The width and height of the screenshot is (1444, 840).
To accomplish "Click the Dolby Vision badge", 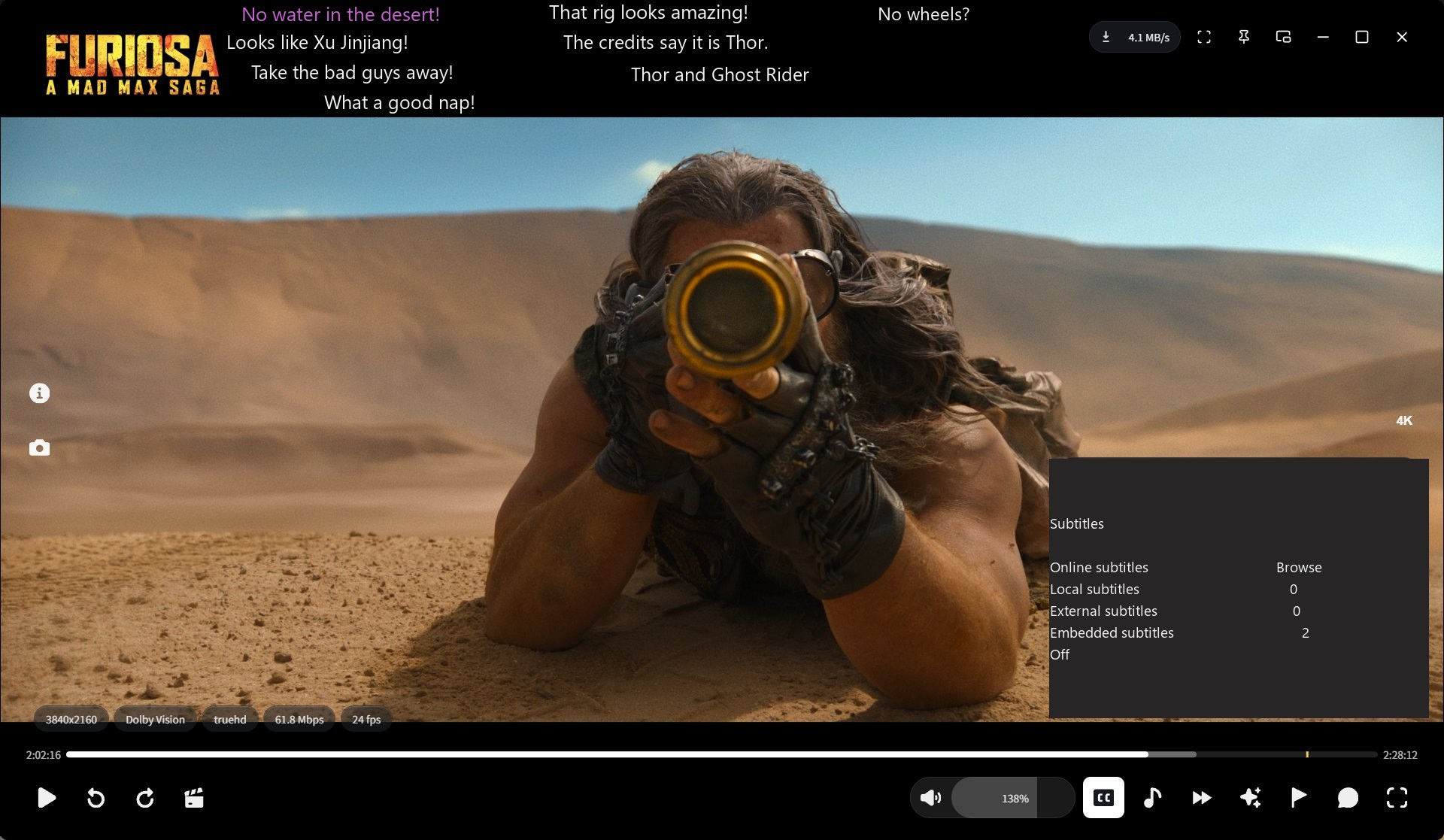I will [155, 720].
